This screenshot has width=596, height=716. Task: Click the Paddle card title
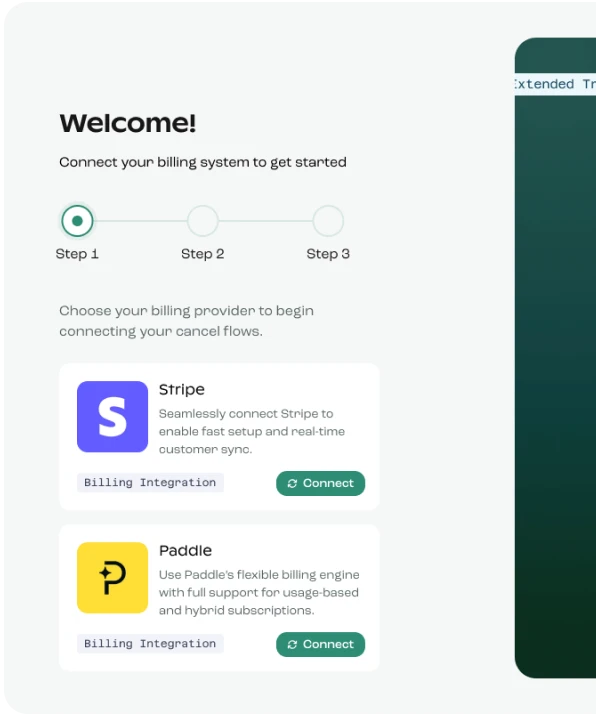point(185,551)
